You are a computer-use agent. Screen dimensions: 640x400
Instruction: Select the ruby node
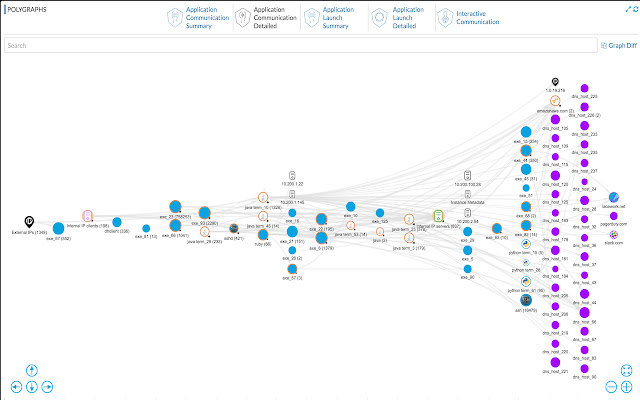(263, 235)
